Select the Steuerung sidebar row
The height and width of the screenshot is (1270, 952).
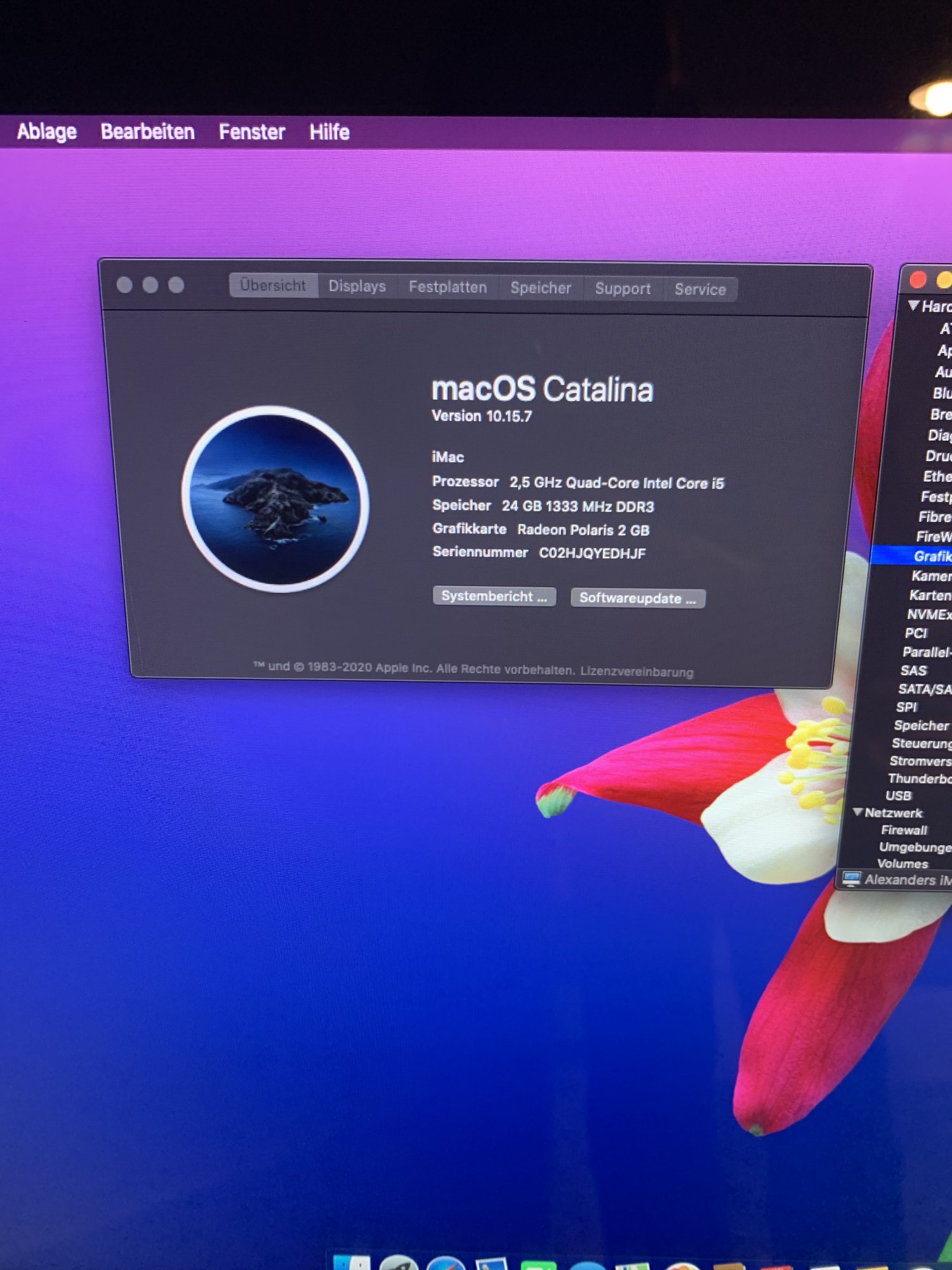coord(921,743)
